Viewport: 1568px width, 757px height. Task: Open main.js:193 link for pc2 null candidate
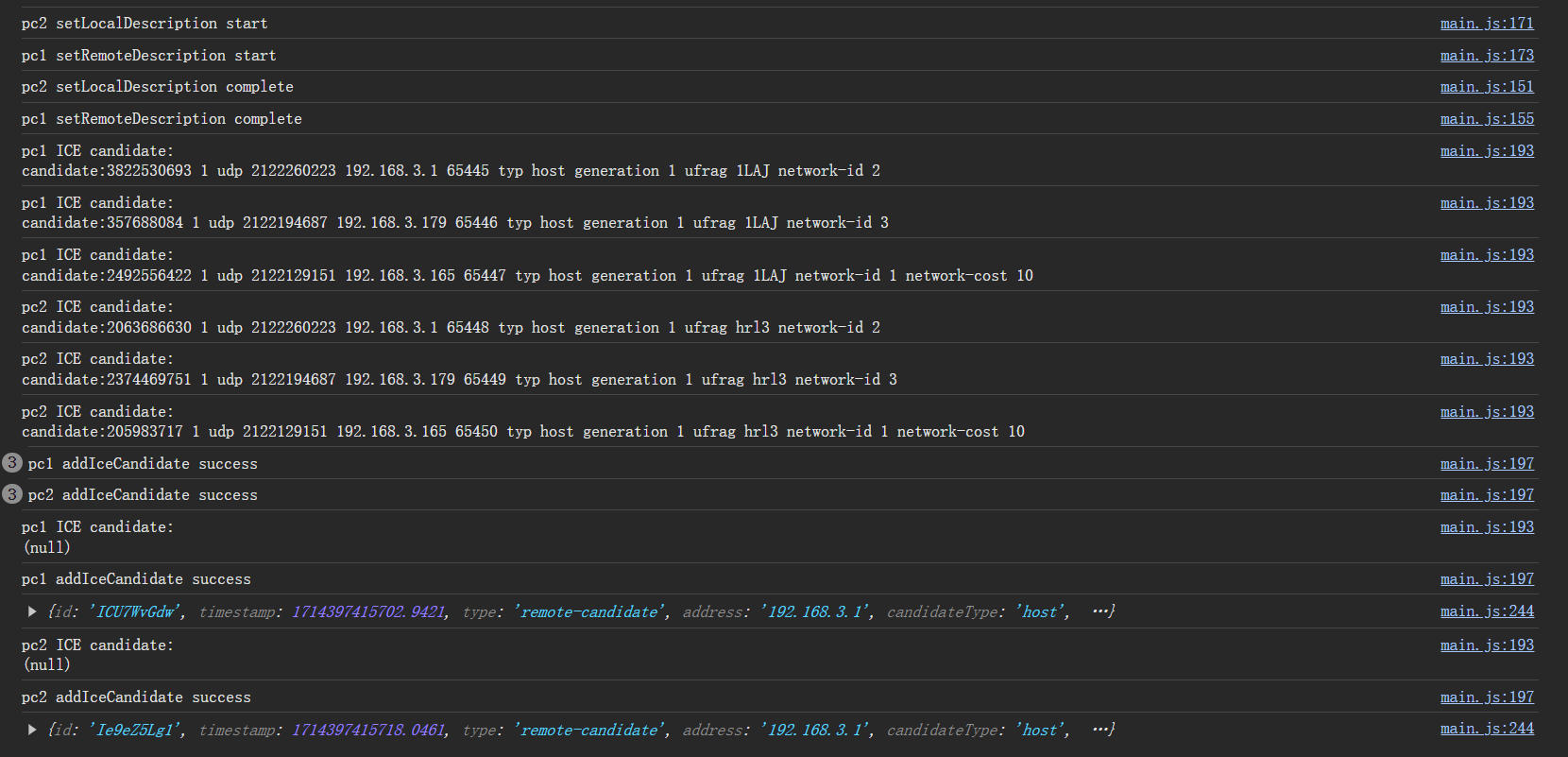tap(1487, 645)
